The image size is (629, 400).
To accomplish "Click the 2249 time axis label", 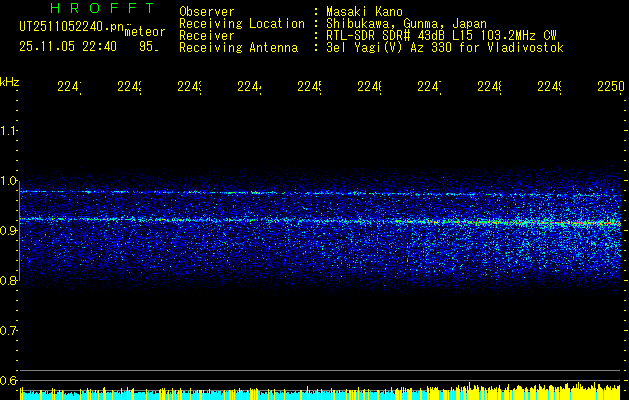I will 550,87.
